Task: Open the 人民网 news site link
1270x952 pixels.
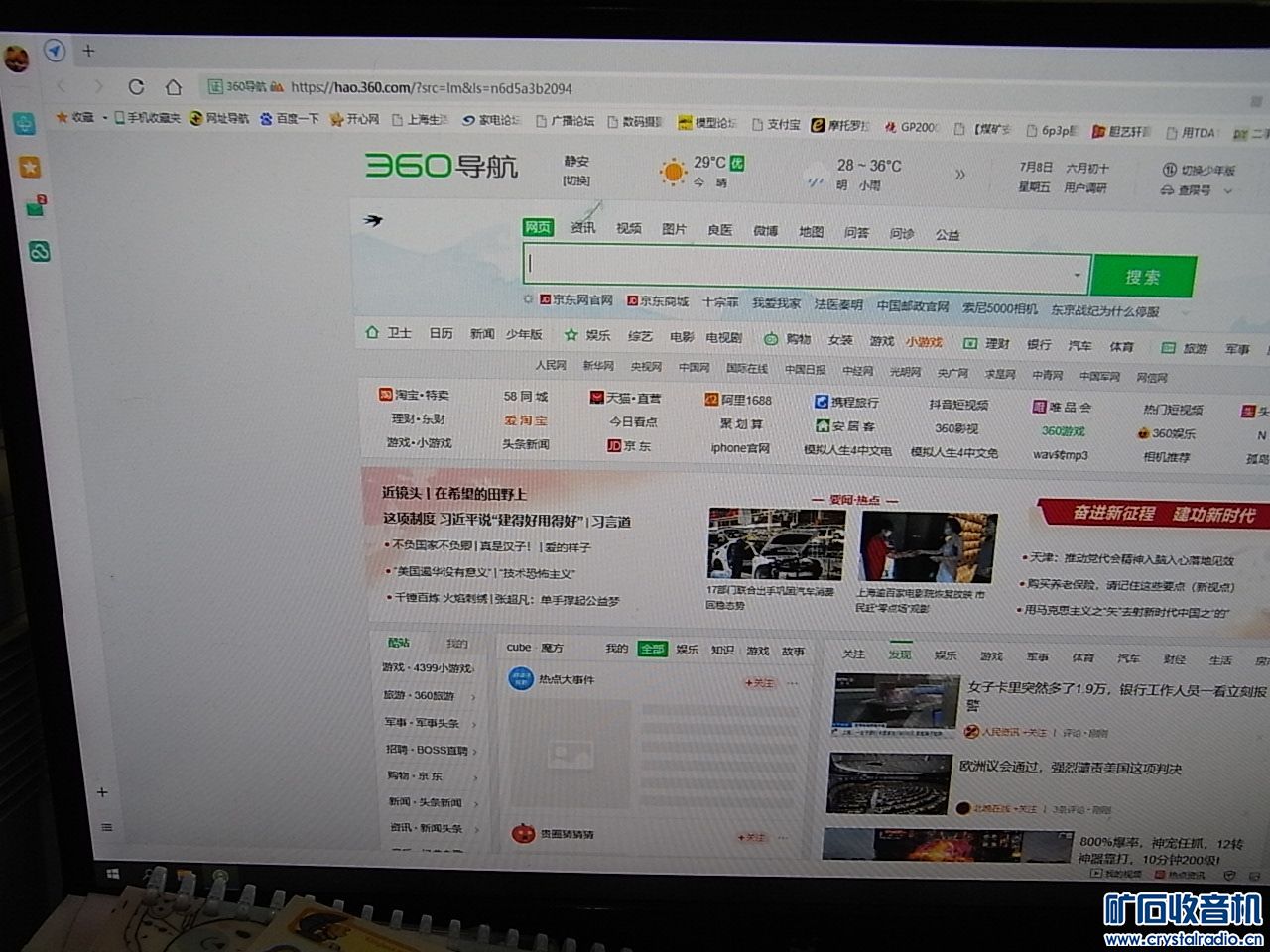Action: pyautogui.click(x=551, y=365)
